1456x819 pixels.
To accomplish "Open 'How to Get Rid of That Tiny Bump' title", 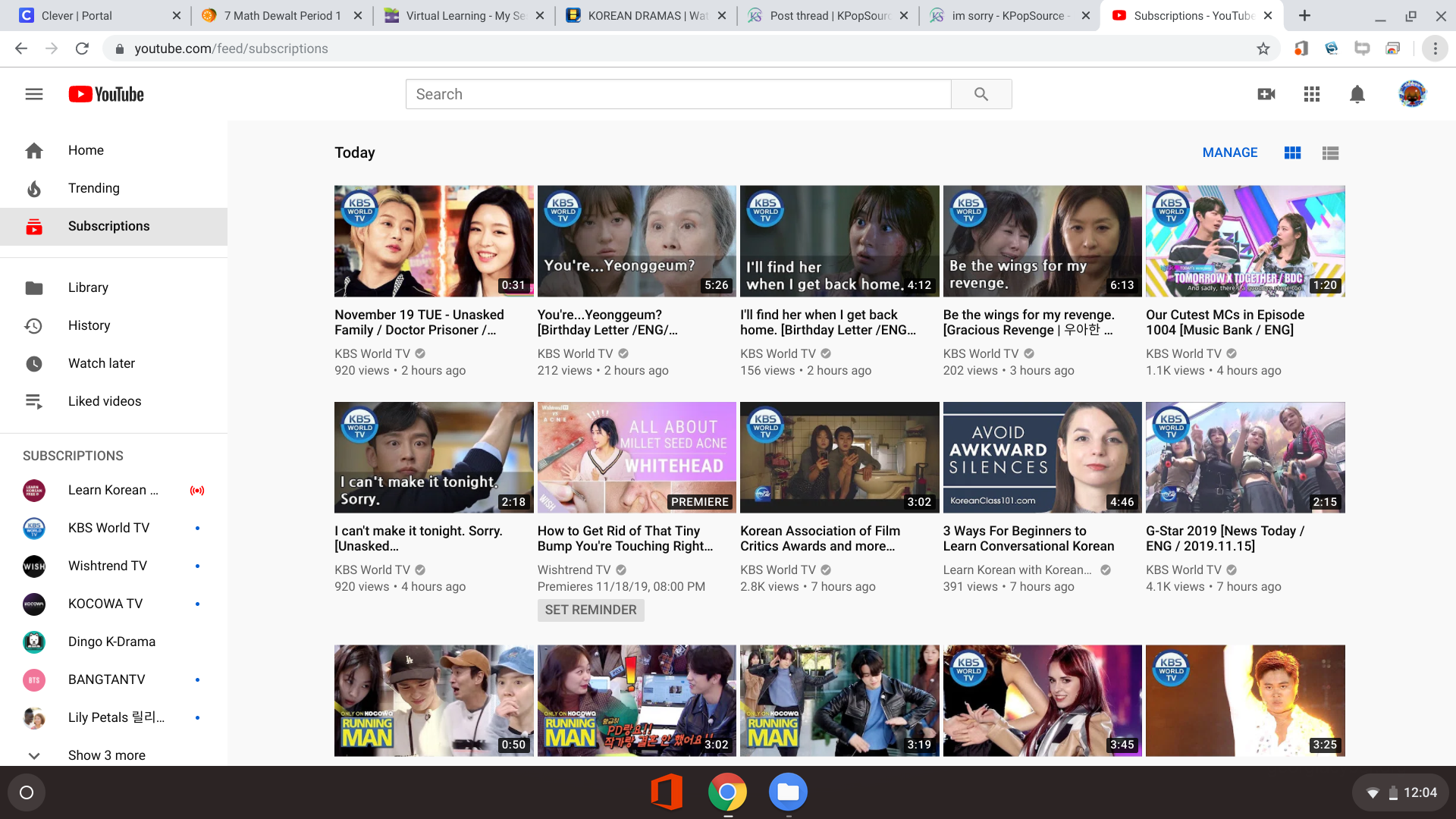I will [x=626, y=538].
